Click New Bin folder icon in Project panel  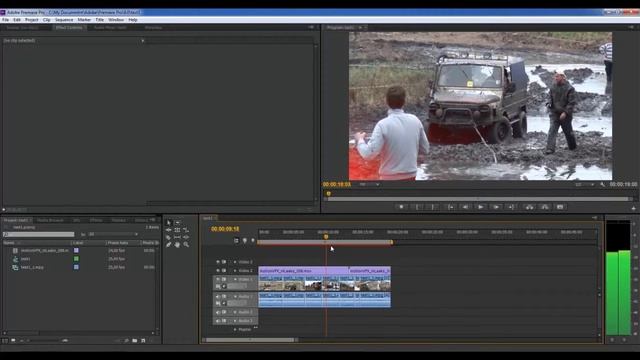click(x=135, y=340)
